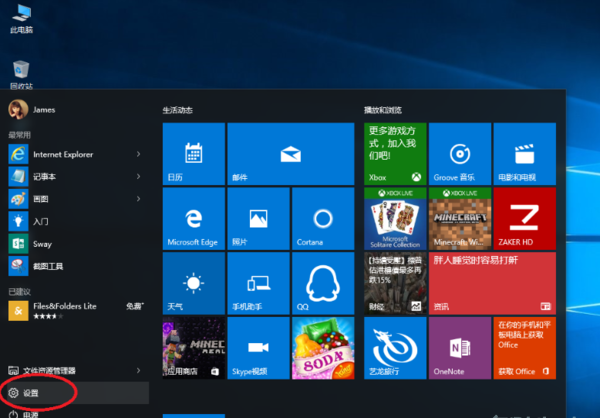The width and height of the screenshot is (600, 418).
Task: Open the Skype视频 tile
Action: [258, 348]
